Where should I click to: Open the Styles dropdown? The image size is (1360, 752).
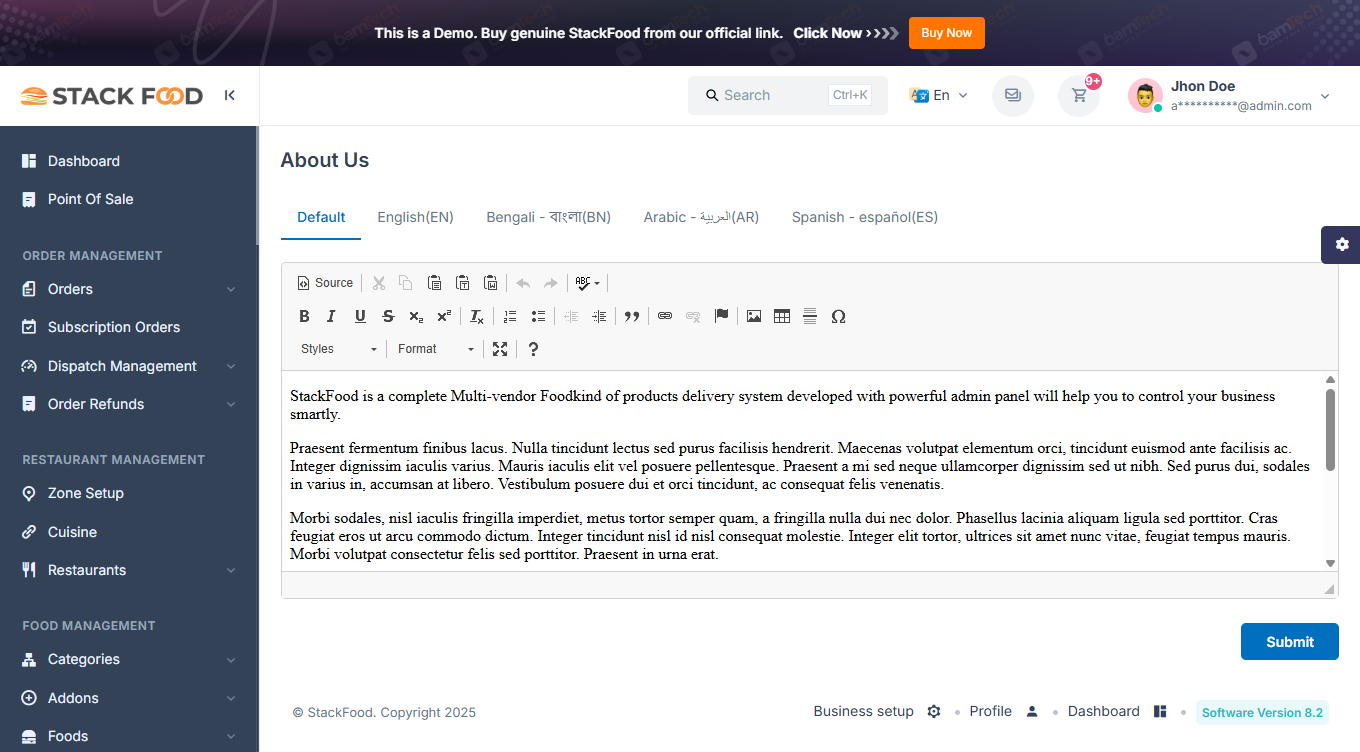tap(339, 349)
